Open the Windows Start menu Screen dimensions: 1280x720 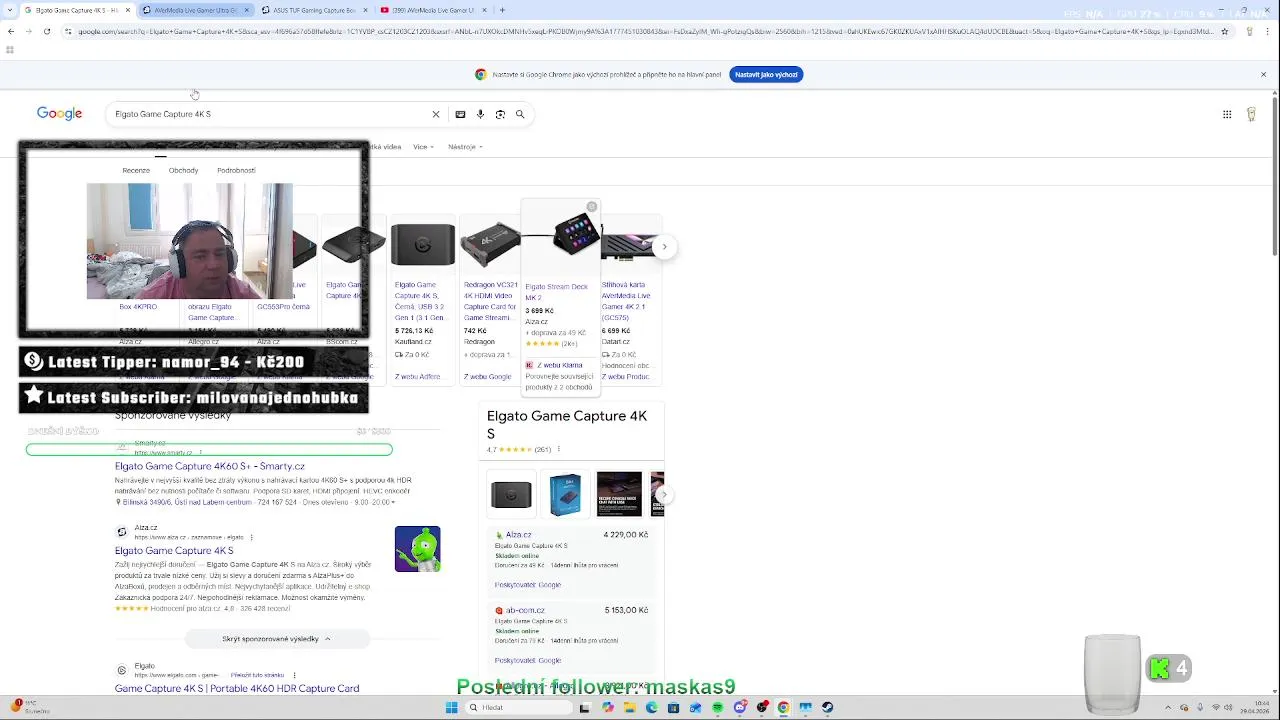[x=451, y=707]
